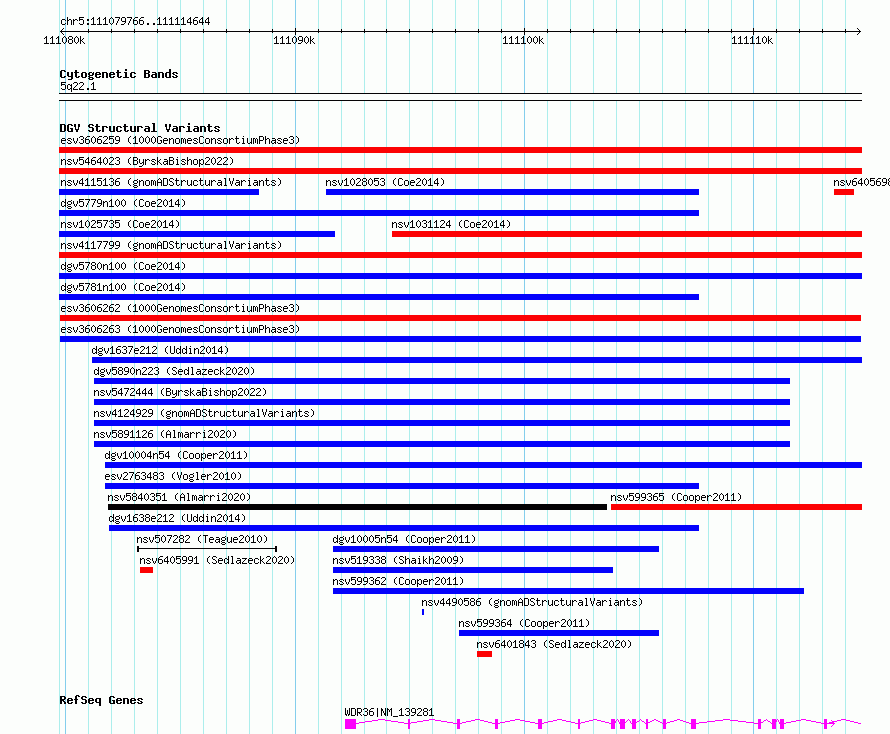Open the dgv5779n100 (Coe2014) label
The height and width of the screenshot is (734, 890).
point(123,203)
